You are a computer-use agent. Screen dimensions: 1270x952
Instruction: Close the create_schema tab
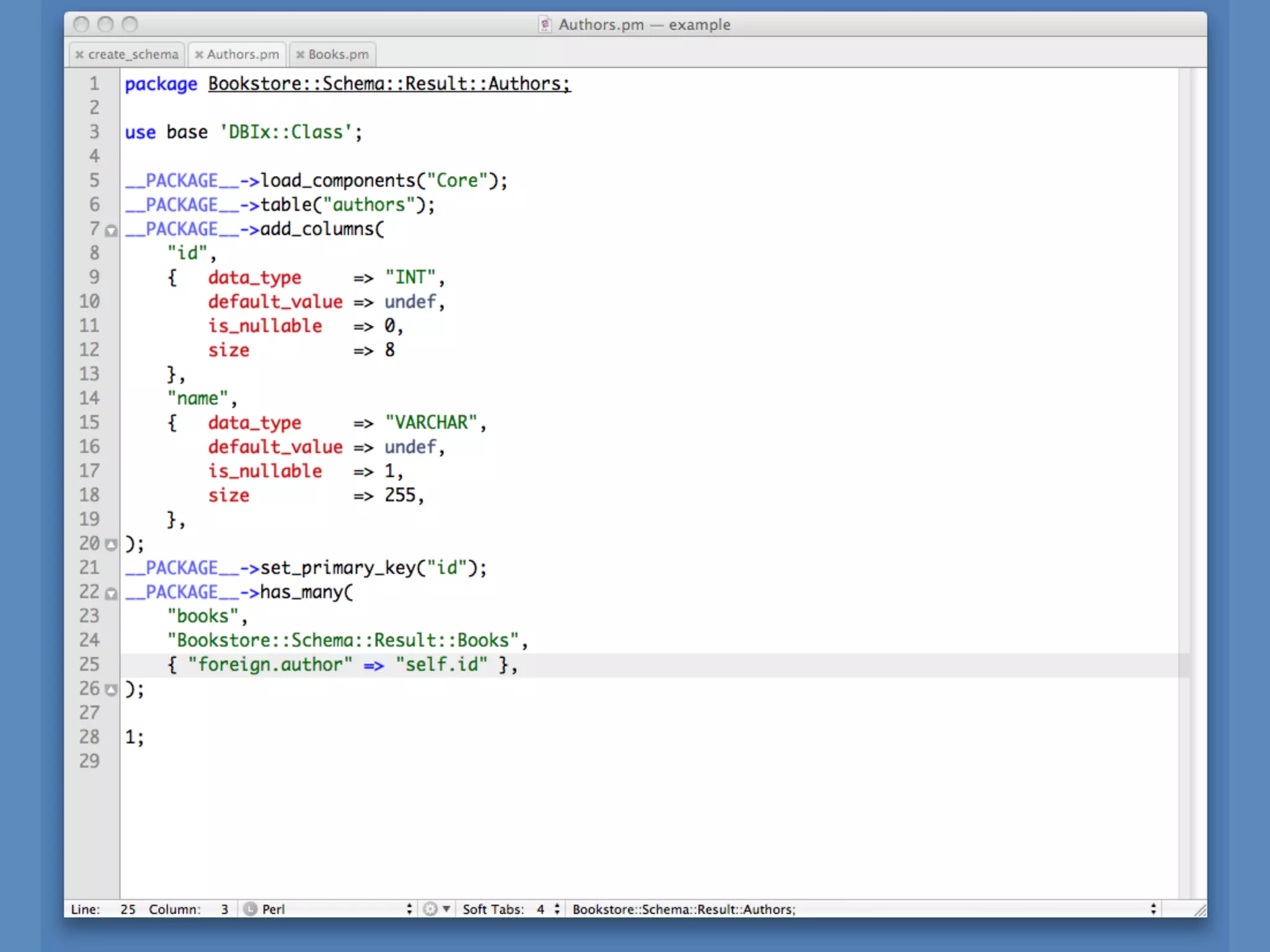[79, 55]
